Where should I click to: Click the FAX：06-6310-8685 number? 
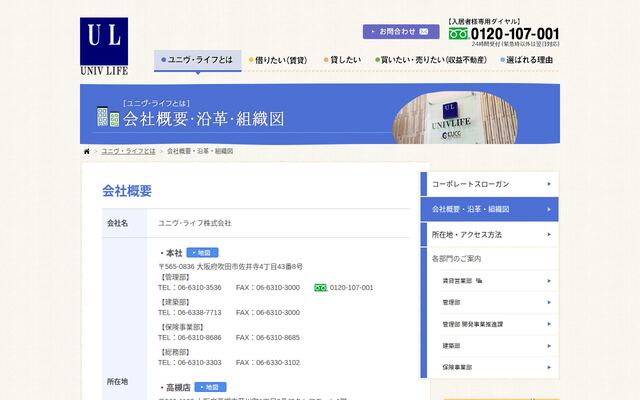point(268,338)
